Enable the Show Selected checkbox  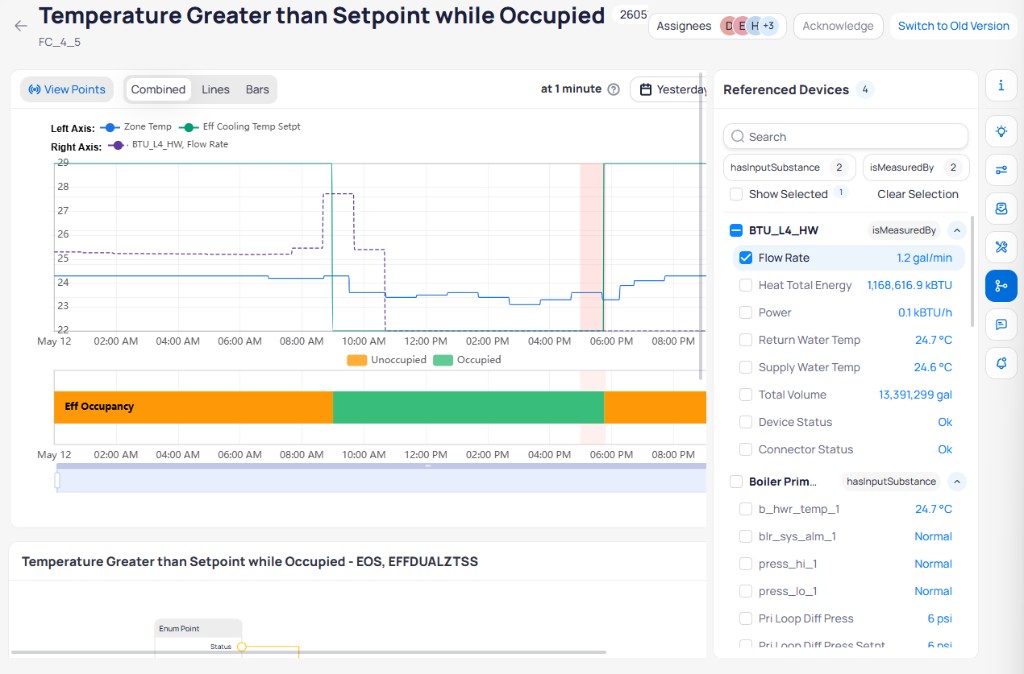736,194
